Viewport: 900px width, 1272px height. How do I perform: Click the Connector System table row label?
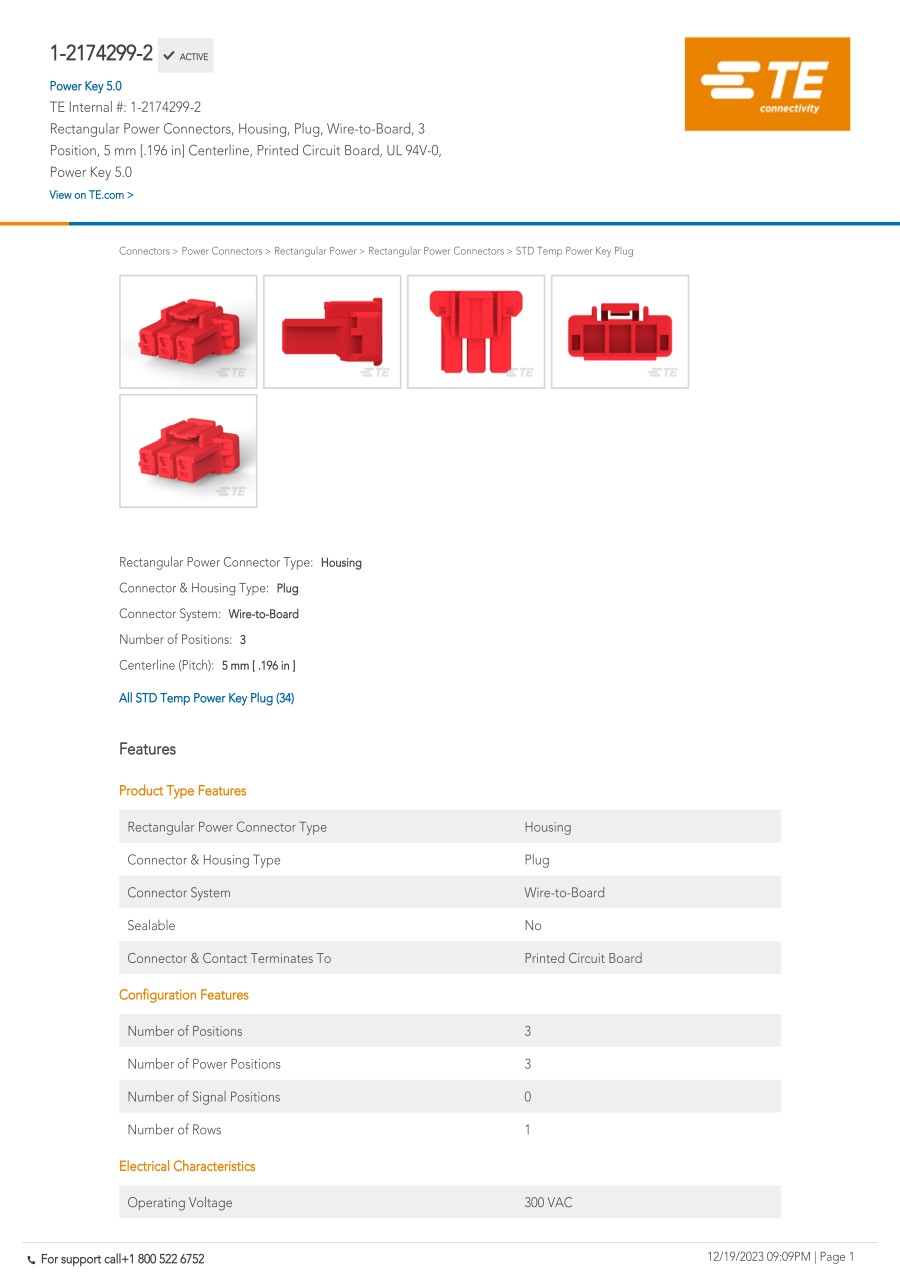(179, 893)
